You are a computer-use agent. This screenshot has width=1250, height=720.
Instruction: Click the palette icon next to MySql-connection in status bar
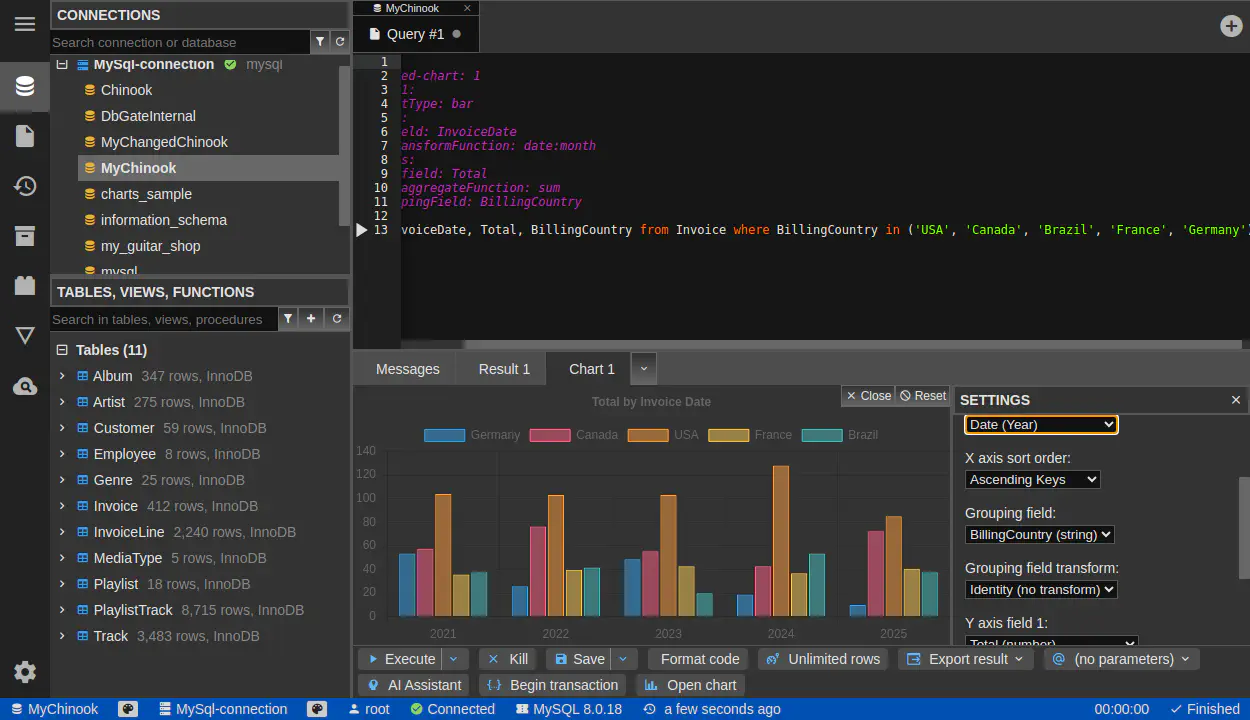(x=317, y=709)
